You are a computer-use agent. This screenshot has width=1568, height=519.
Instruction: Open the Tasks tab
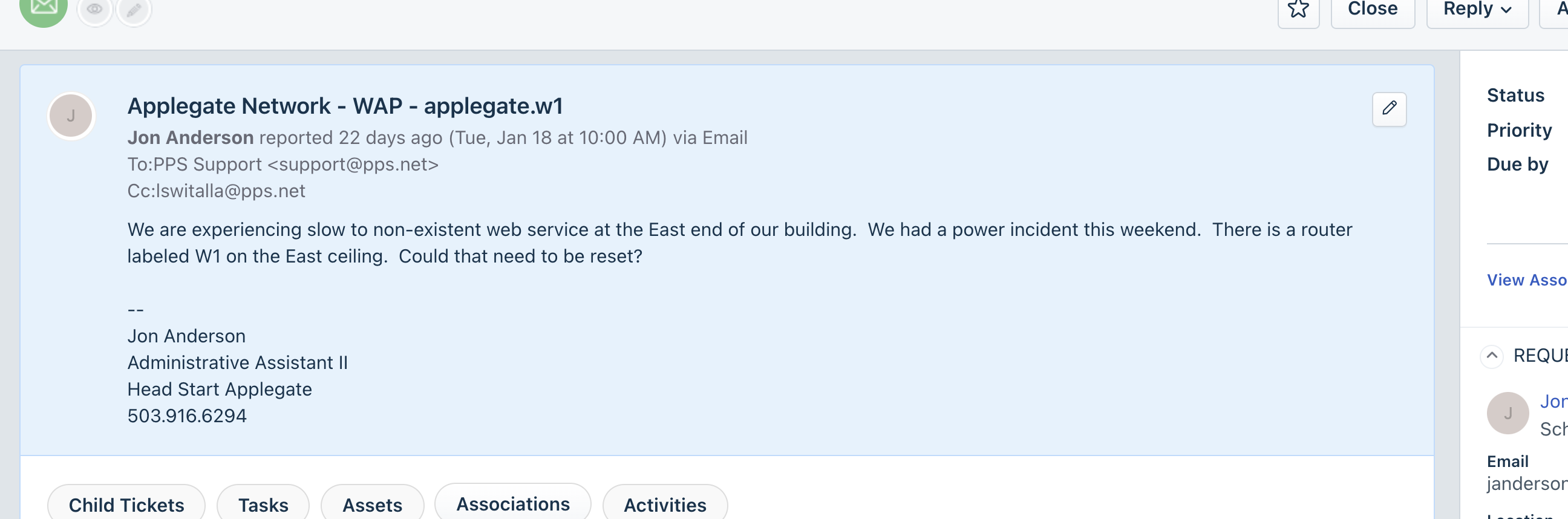[x=263, y=504]
